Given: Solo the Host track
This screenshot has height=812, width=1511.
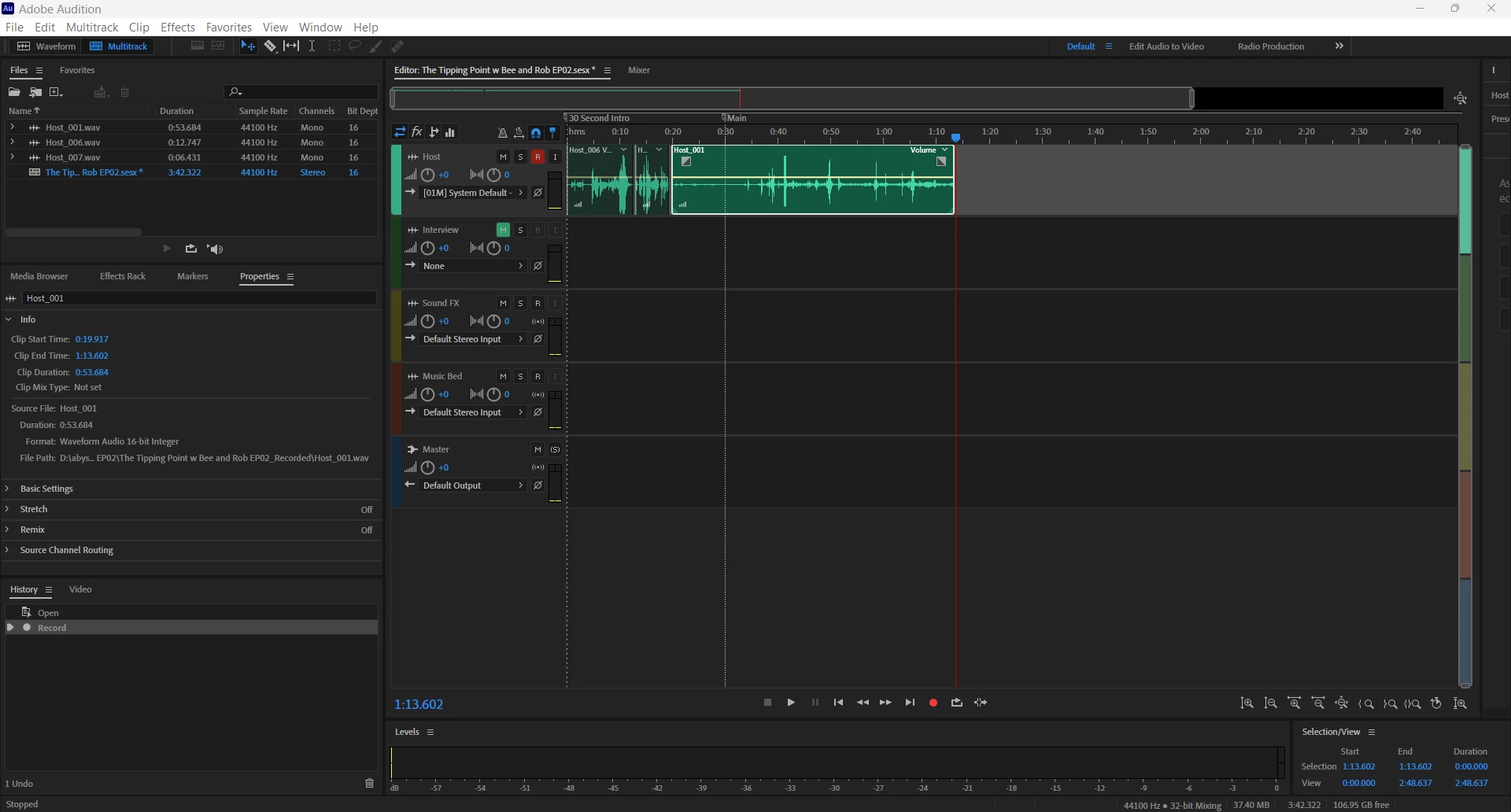Looking at the screenshot, I should pyautogui.click(x=520, y=157).
